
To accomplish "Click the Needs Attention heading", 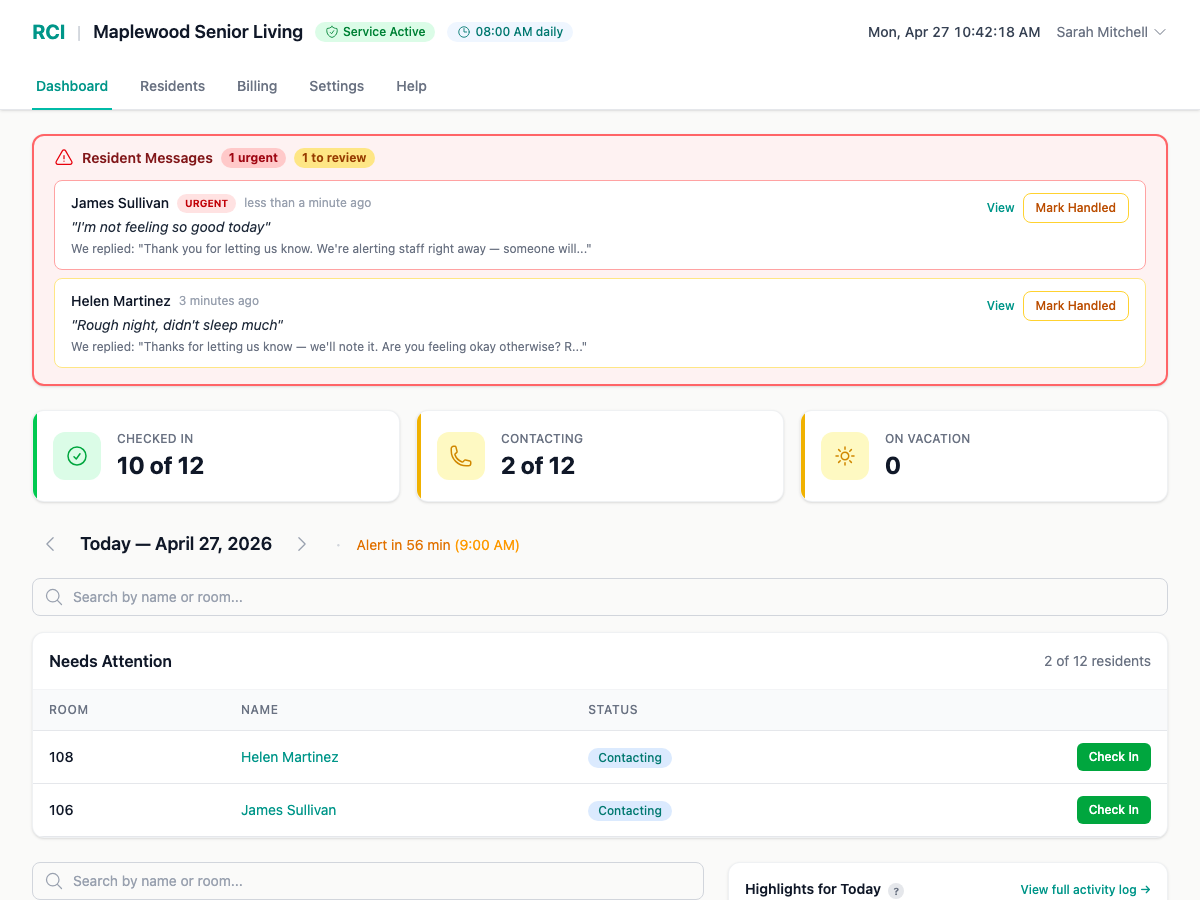I will (110, 661).
